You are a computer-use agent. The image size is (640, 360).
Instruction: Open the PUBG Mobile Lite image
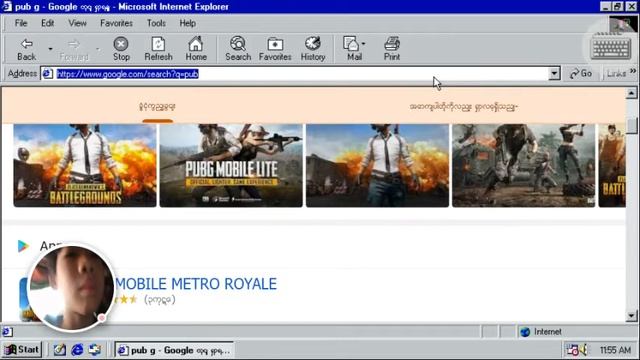coord(231,165)
